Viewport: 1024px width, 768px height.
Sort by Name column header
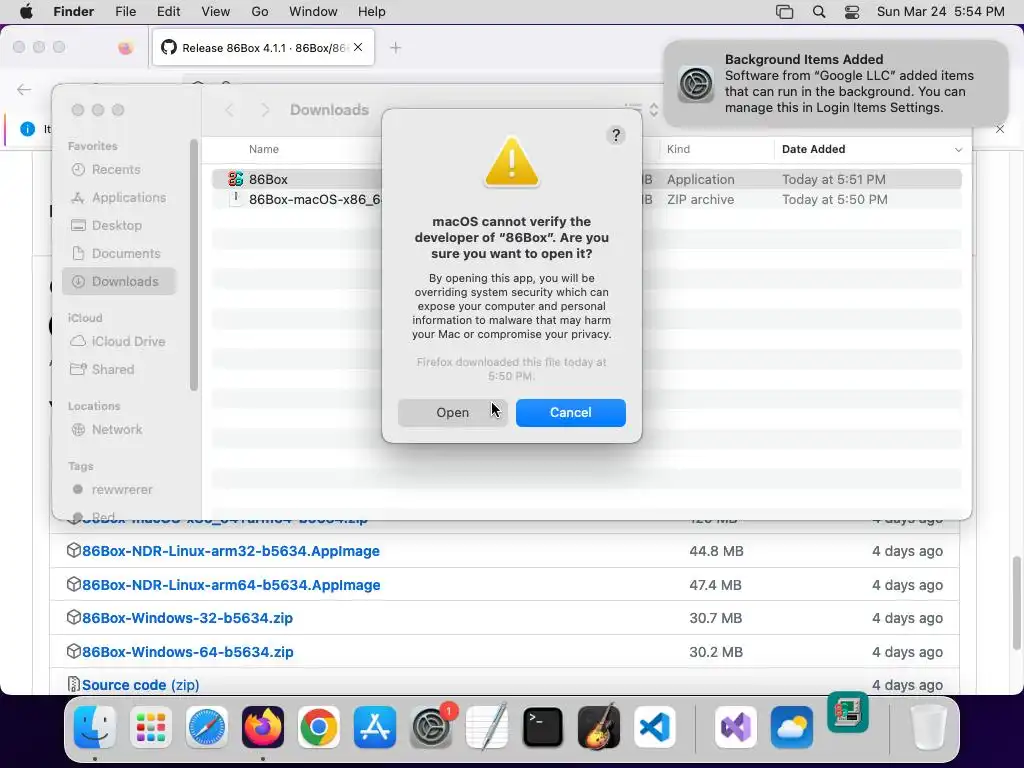click(x=264, y=150)
